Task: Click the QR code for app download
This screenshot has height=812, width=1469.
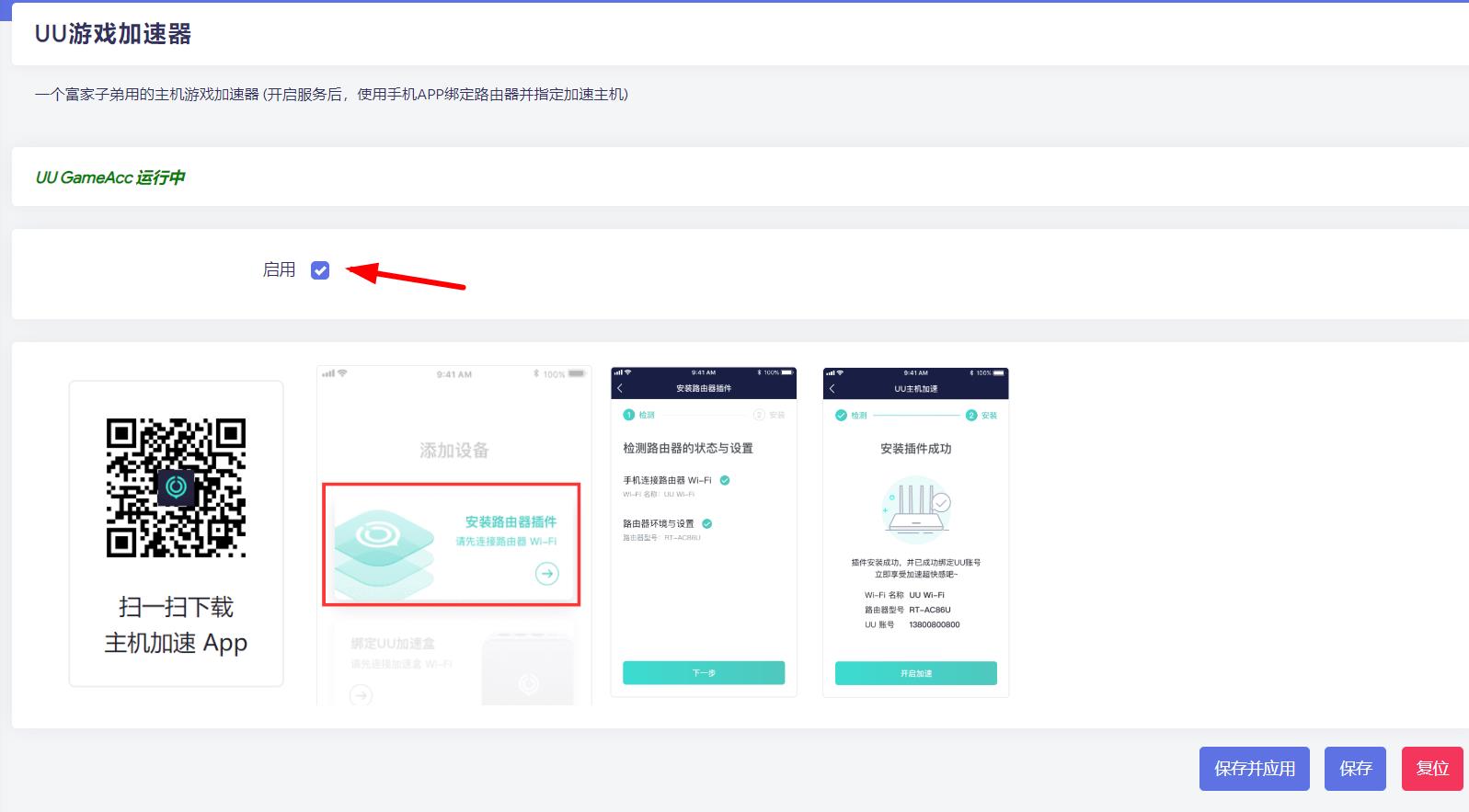Action: (x=176, y=488)
